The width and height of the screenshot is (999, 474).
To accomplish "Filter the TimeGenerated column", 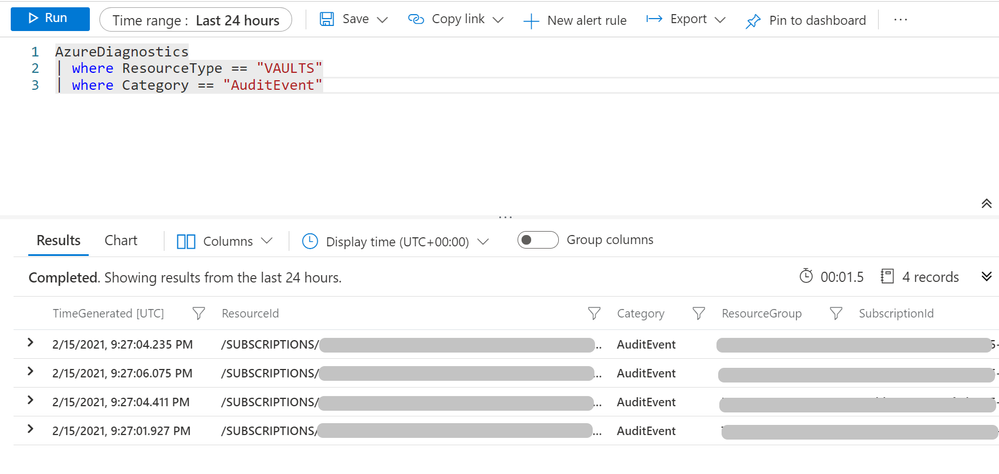I will point(199,314).
